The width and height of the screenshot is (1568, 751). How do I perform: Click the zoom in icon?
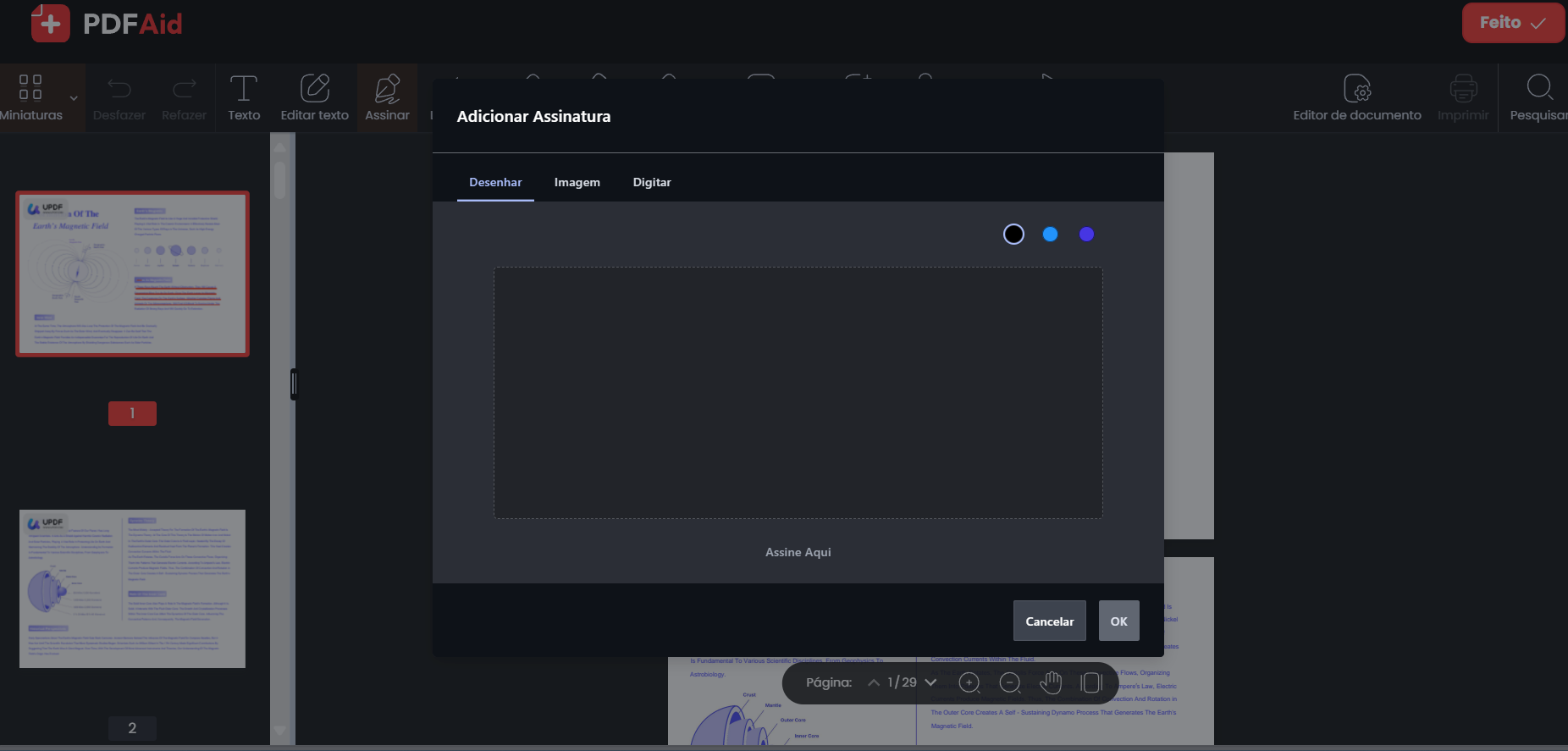coord(969,682)
